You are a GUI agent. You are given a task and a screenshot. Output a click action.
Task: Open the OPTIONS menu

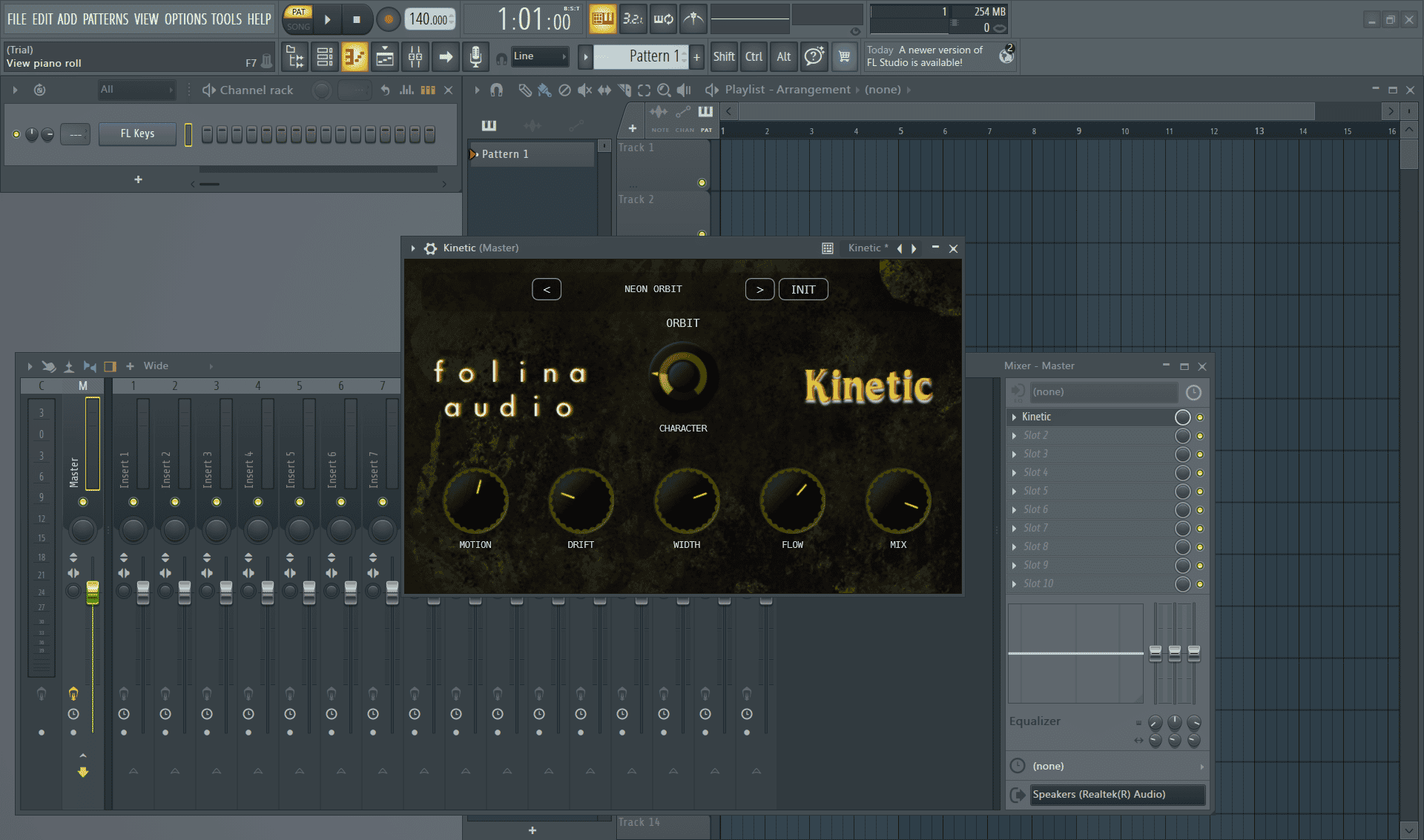pyautogui.click(x=185, y=19)
